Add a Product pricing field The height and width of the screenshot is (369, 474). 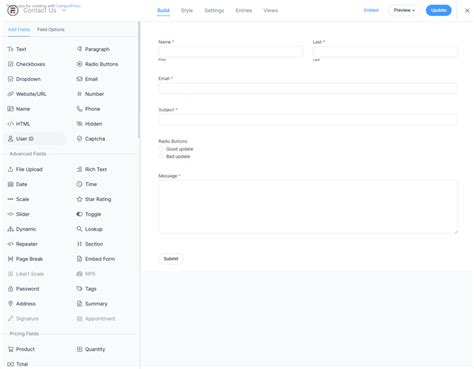pyautogui.click(x=21, y=349)
